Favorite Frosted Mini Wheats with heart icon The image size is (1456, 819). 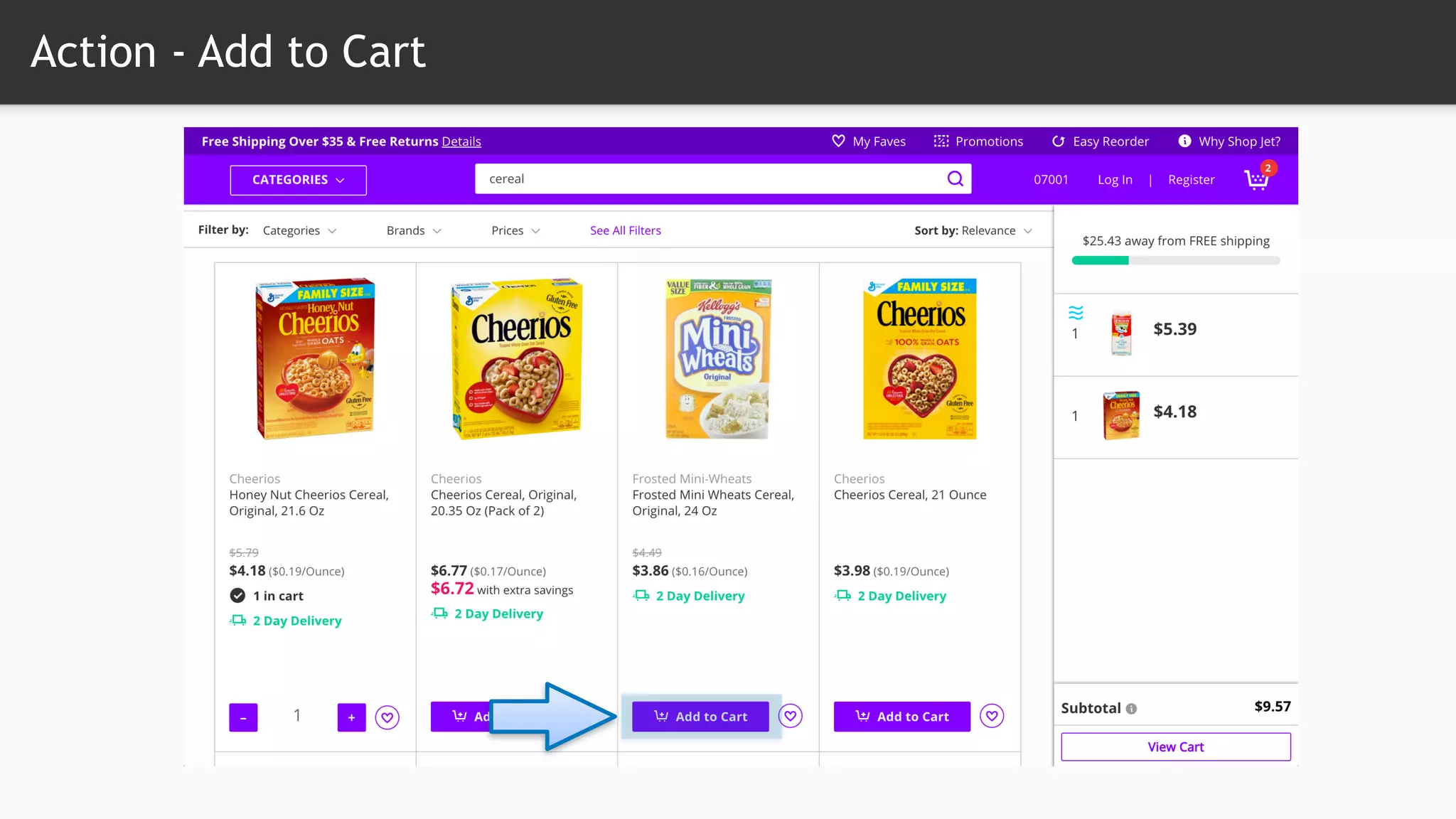(x=791, y=716)
